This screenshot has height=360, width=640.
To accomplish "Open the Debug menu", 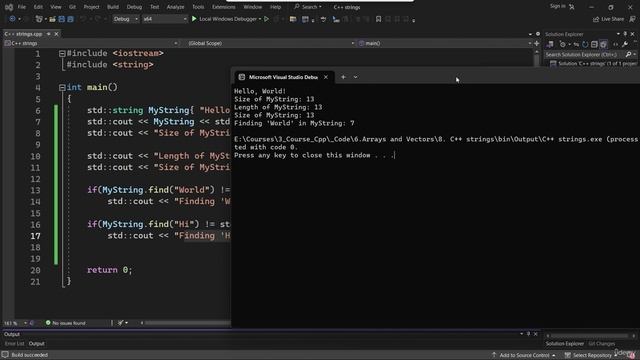I will pyautogui.click(x=134, y=7).
